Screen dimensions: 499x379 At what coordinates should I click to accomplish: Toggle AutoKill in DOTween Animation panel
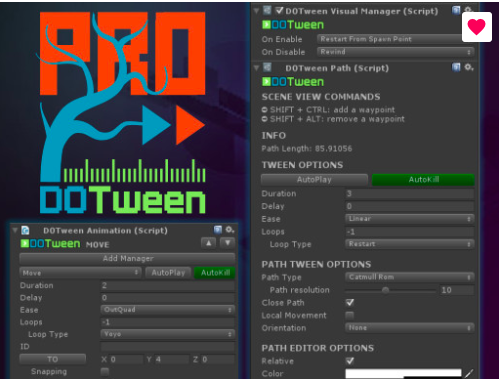pos(215,273)
